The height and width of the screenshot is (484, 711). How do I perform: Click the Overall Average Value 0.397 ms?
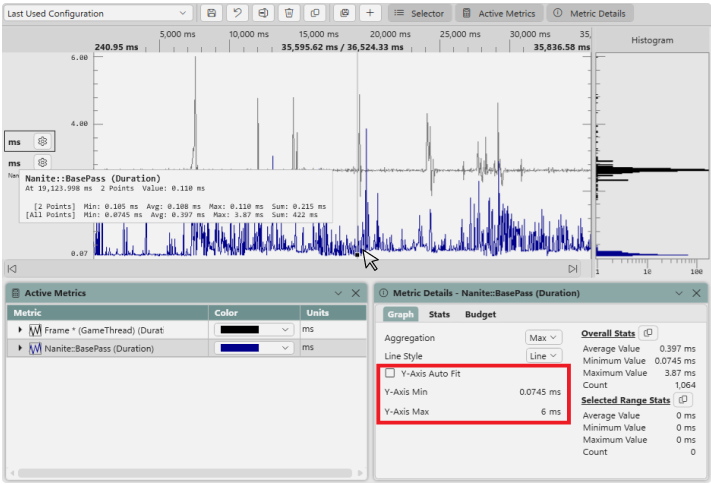[677, 348]
